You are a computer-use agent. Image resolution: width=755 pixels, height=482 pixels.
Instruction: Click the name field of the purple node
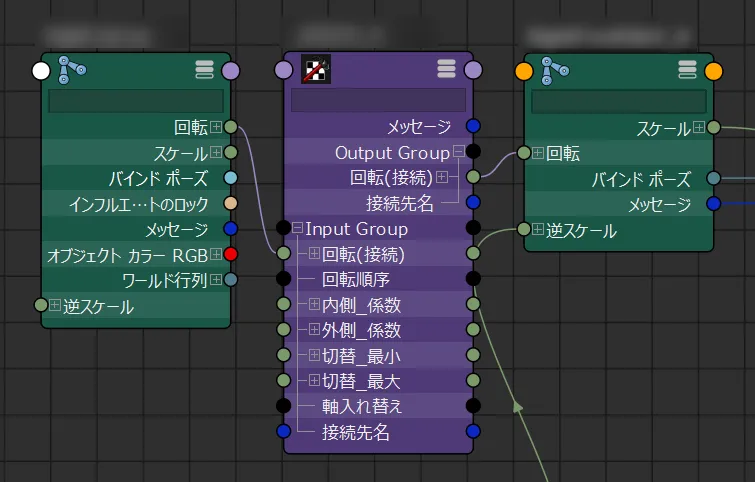(378, 100)
